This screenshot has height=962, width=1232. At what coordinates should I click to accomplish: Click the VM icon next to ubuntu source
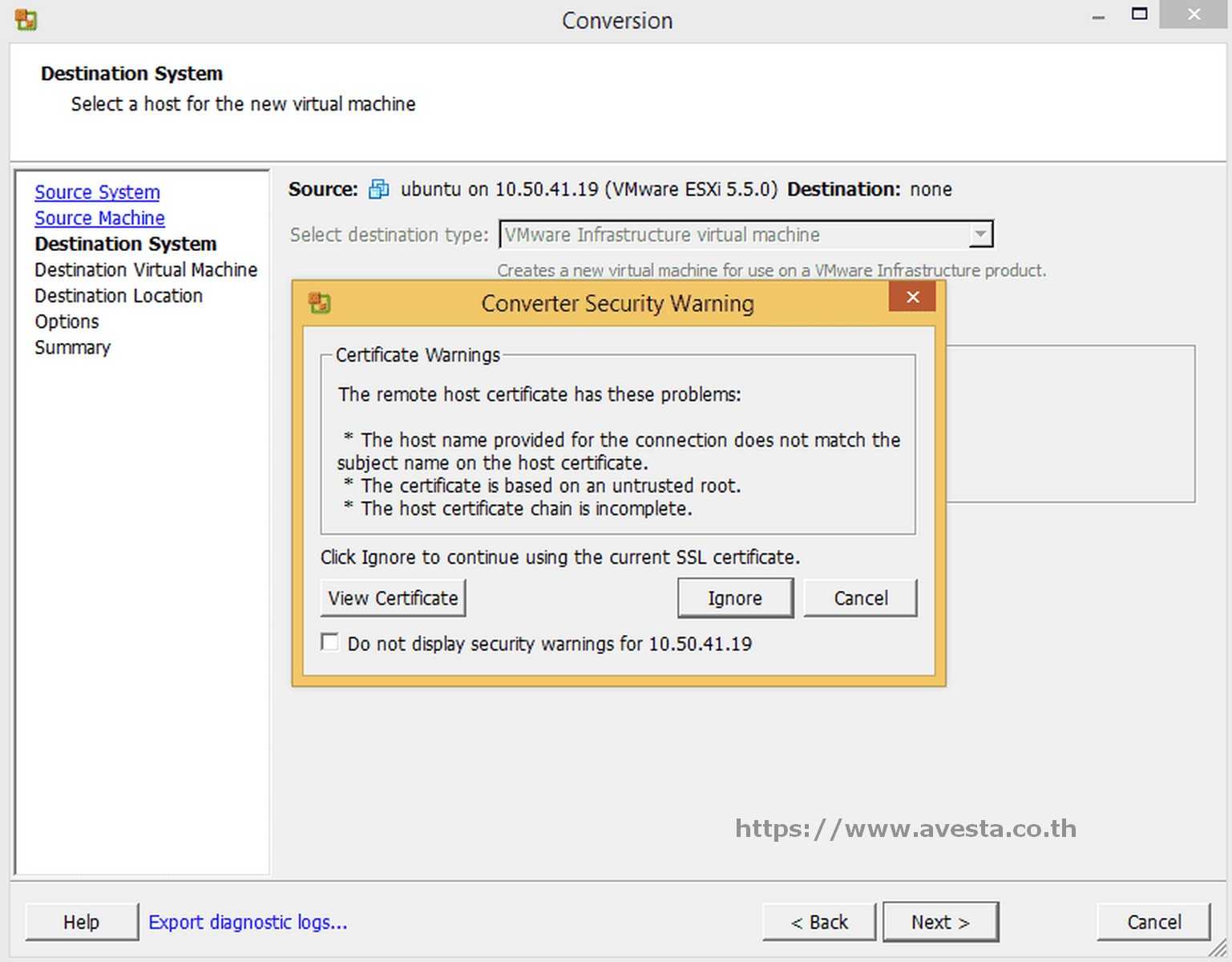tap(378, 189)
